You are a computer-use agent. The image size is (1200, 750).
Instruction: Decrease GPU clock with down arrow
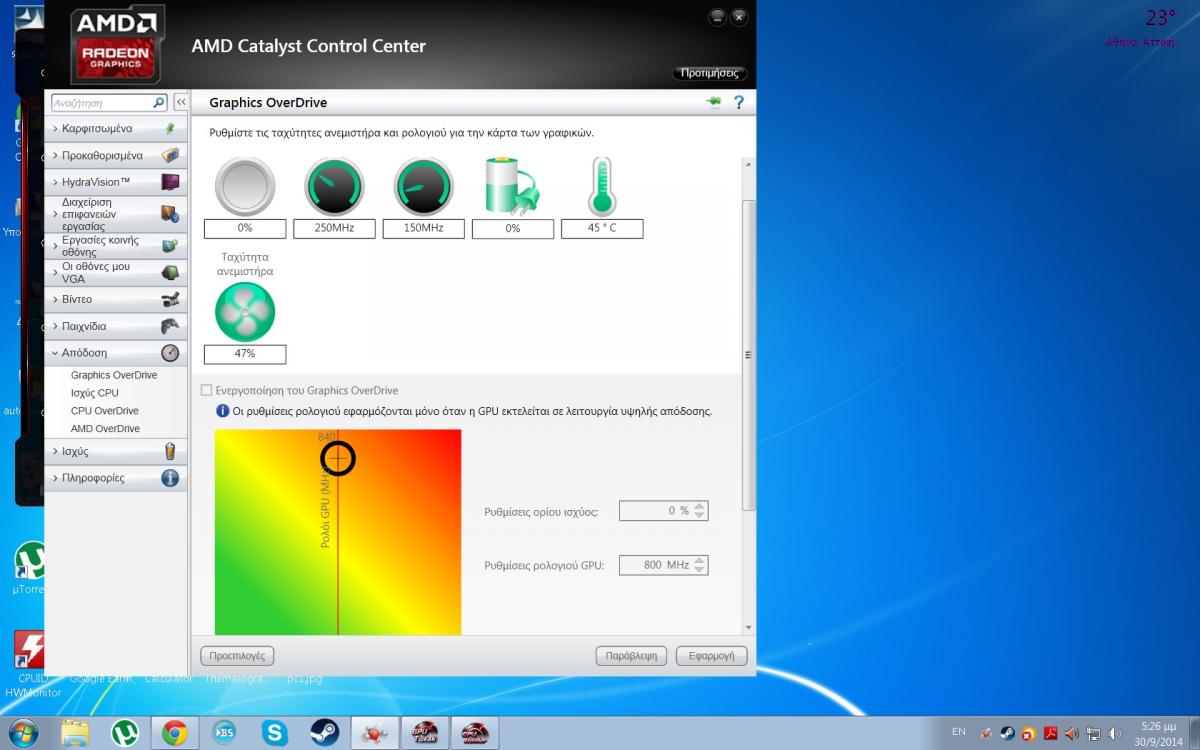pyautogui.click(x=700, y=570)
